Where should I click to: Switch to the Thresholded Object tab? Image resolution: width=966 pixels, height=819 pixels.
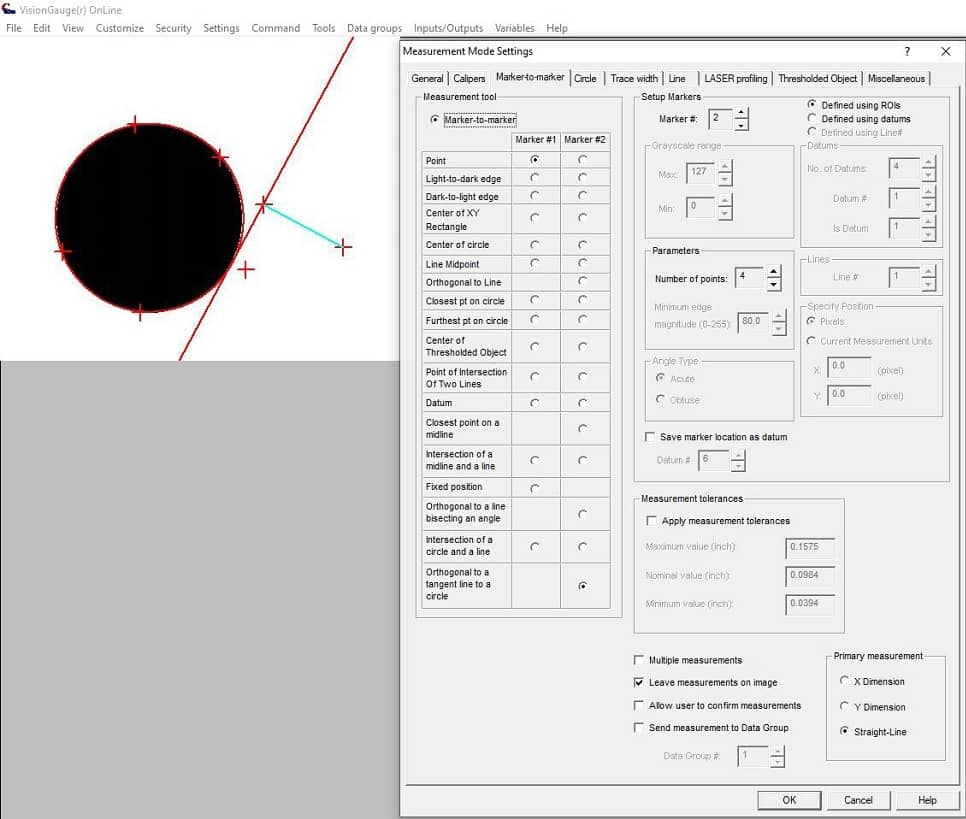coord(818,78)
